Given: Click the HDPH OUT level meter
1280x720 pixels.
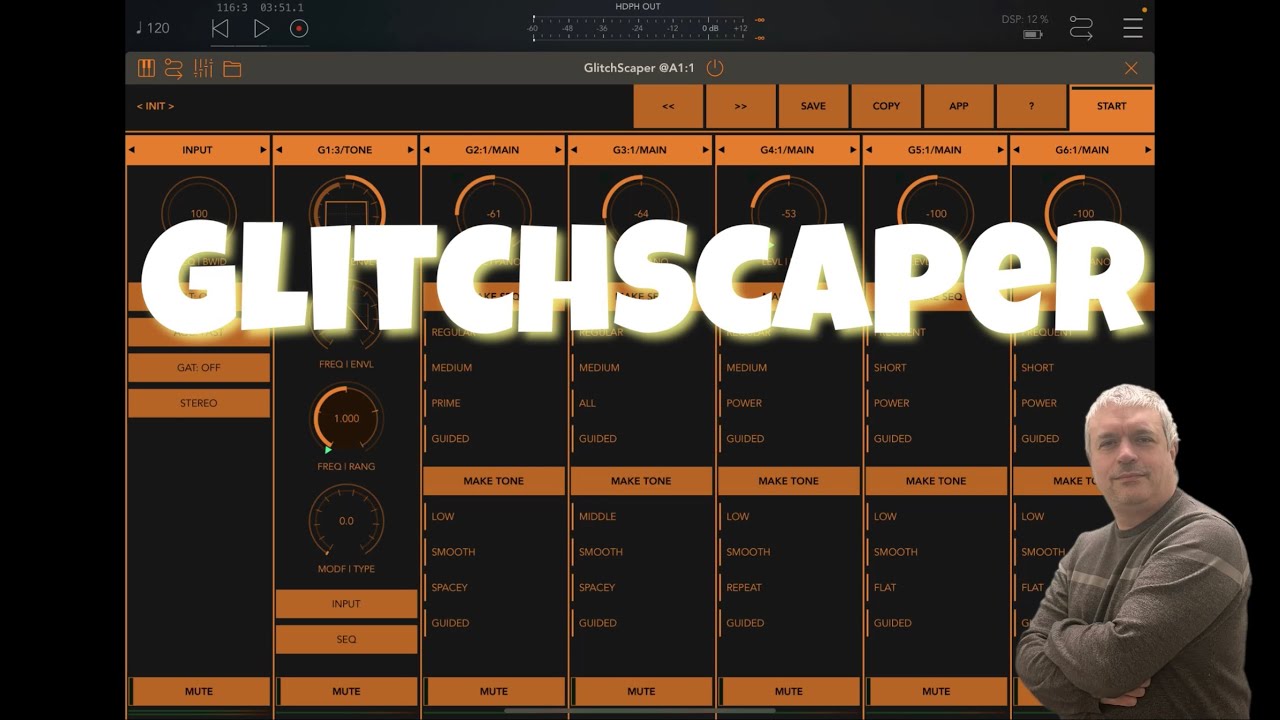Looking at the screenshot, I should 640,28.
